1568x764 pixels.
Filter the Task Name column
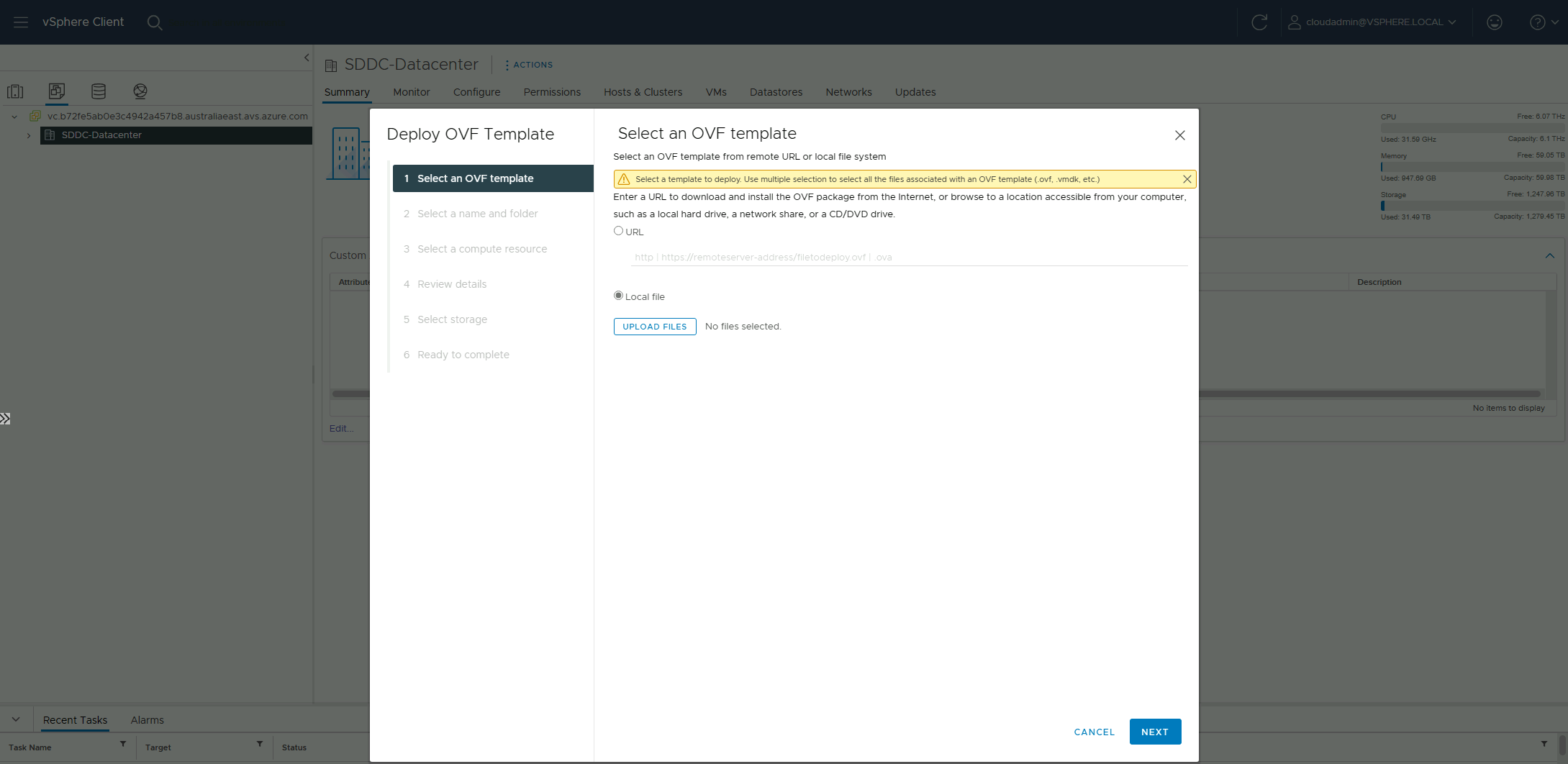point(123,745)
